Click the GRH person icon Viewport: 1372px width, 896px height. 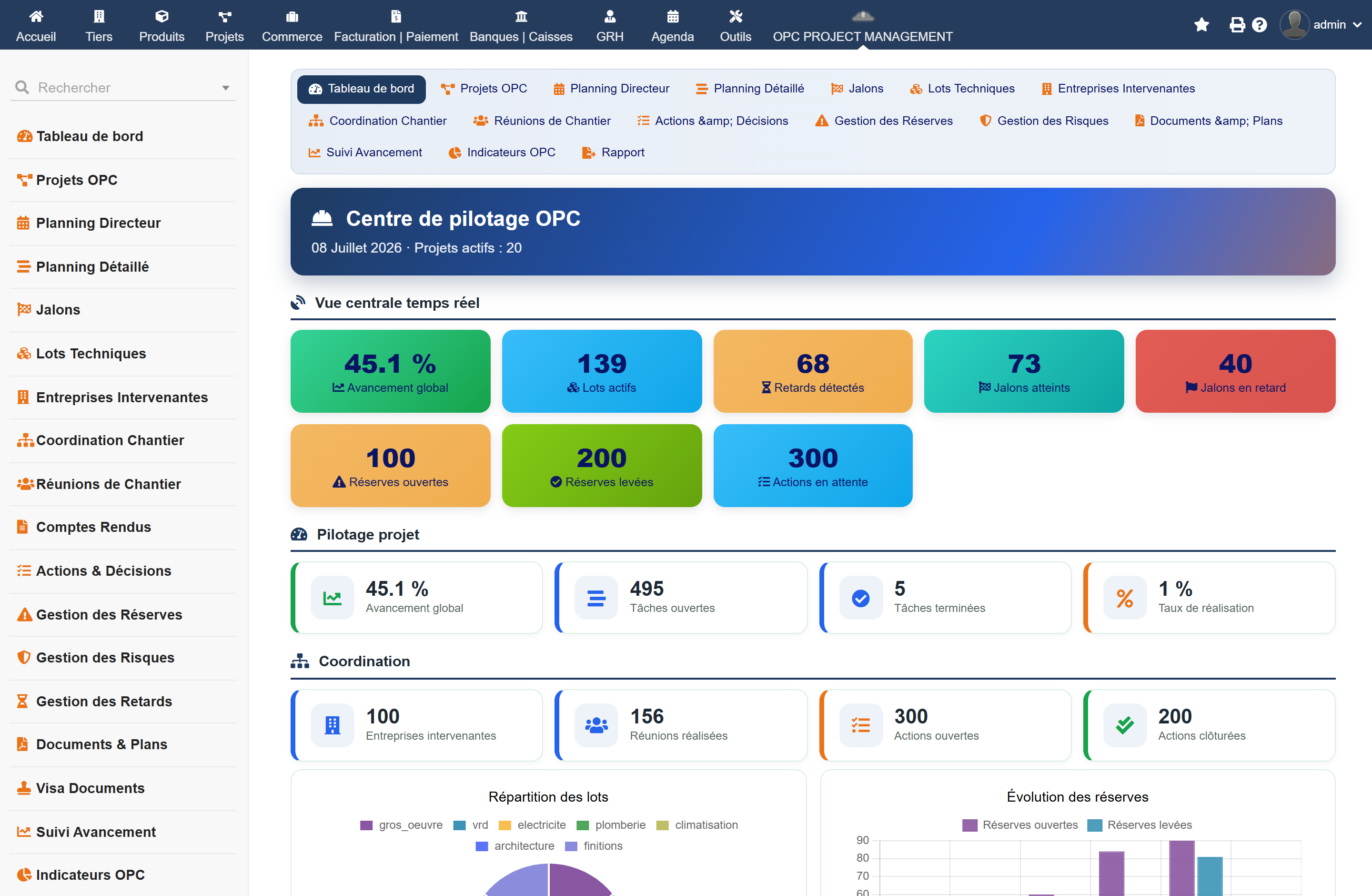(x=610, y=16)
